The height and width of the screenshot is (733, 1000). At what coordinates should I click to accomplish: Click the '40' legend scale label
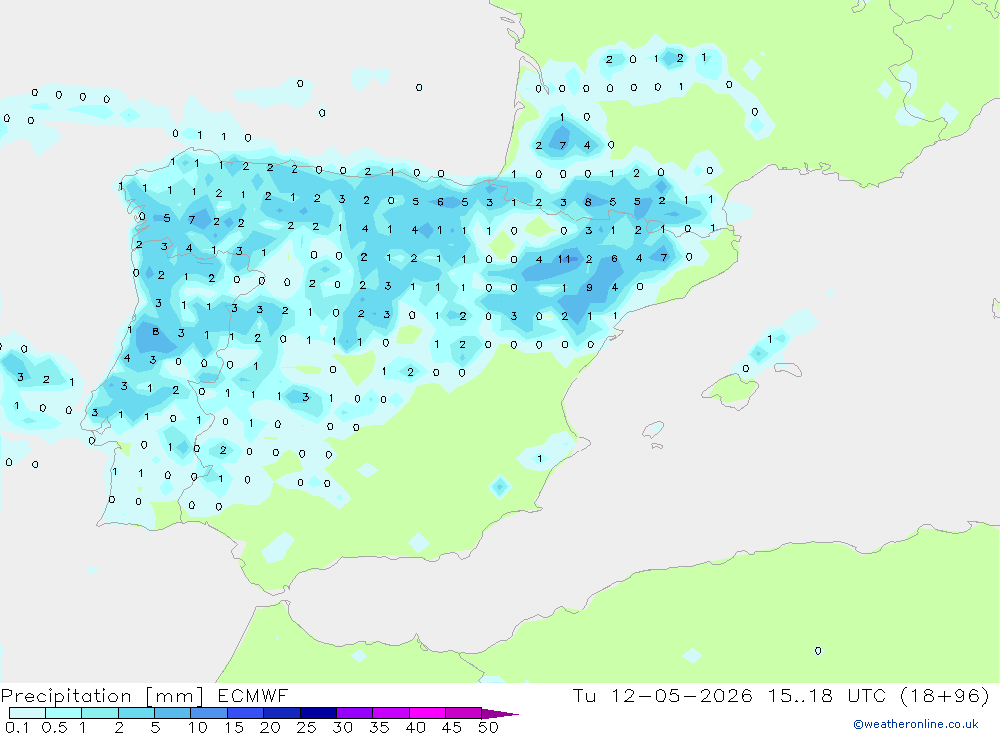pos(416,727)
